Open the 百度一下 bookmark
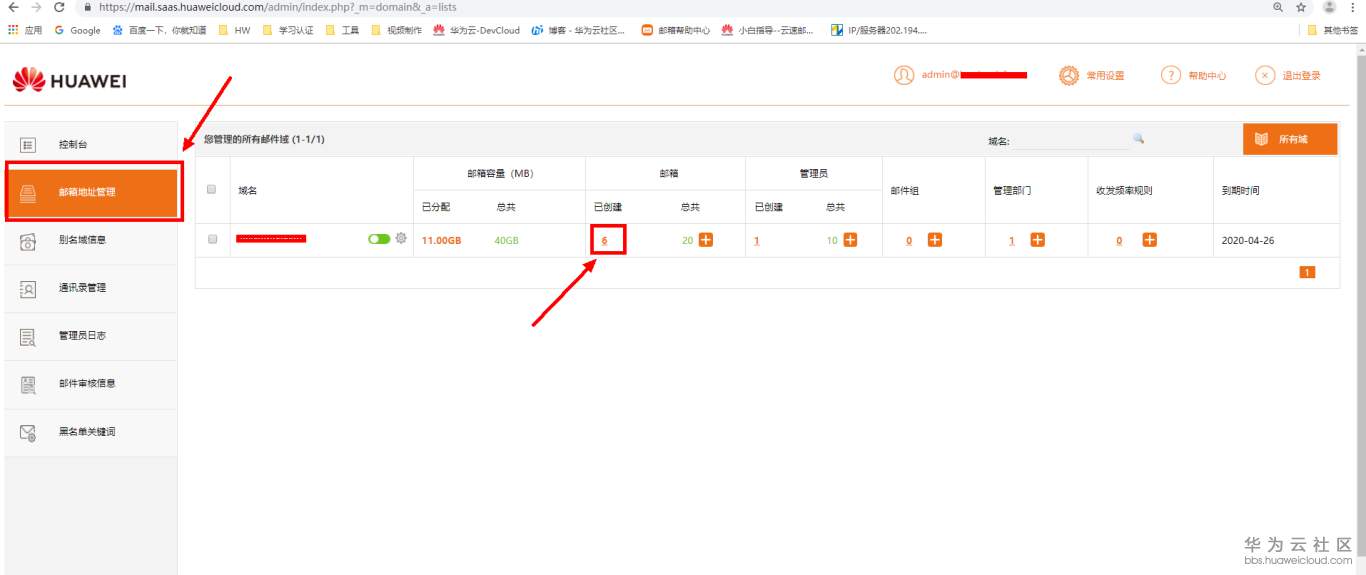This screenshot has width=1366, height=575. (x=159, y=30)
